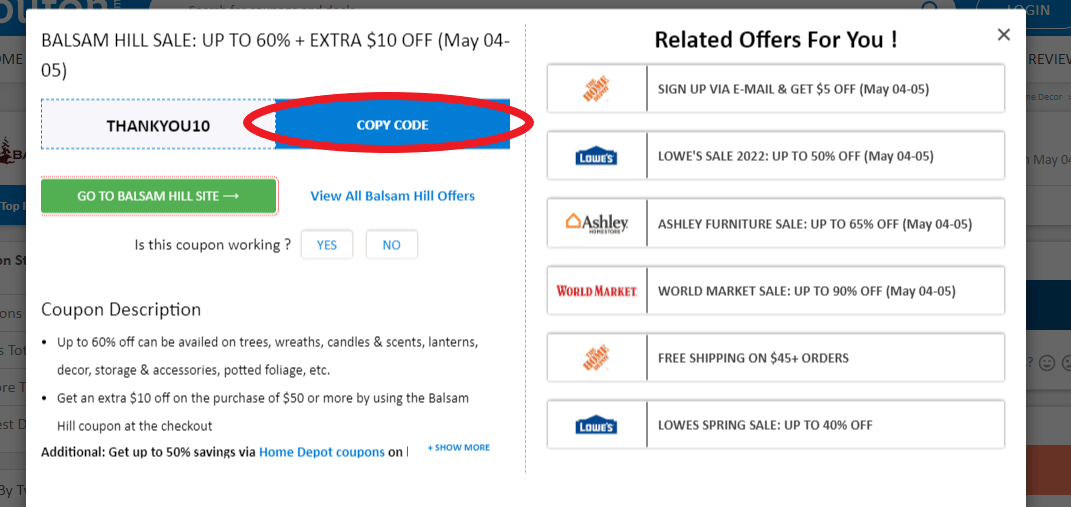Screen dimensions: 1071x507
Task: Click the Lowe's logo next to Lowe's Sale 2022
Action: pos(597,156)
